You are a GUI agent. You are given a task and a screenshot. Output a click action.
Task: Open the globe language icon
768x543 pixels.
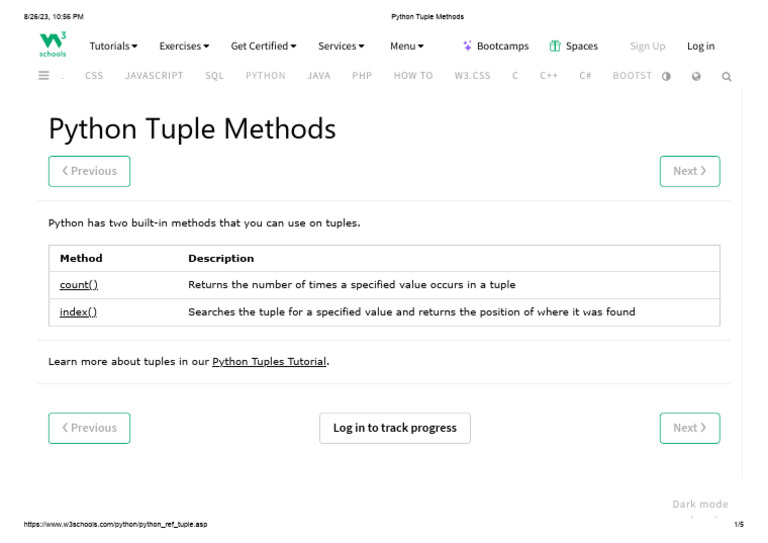[x=696, y=76]
